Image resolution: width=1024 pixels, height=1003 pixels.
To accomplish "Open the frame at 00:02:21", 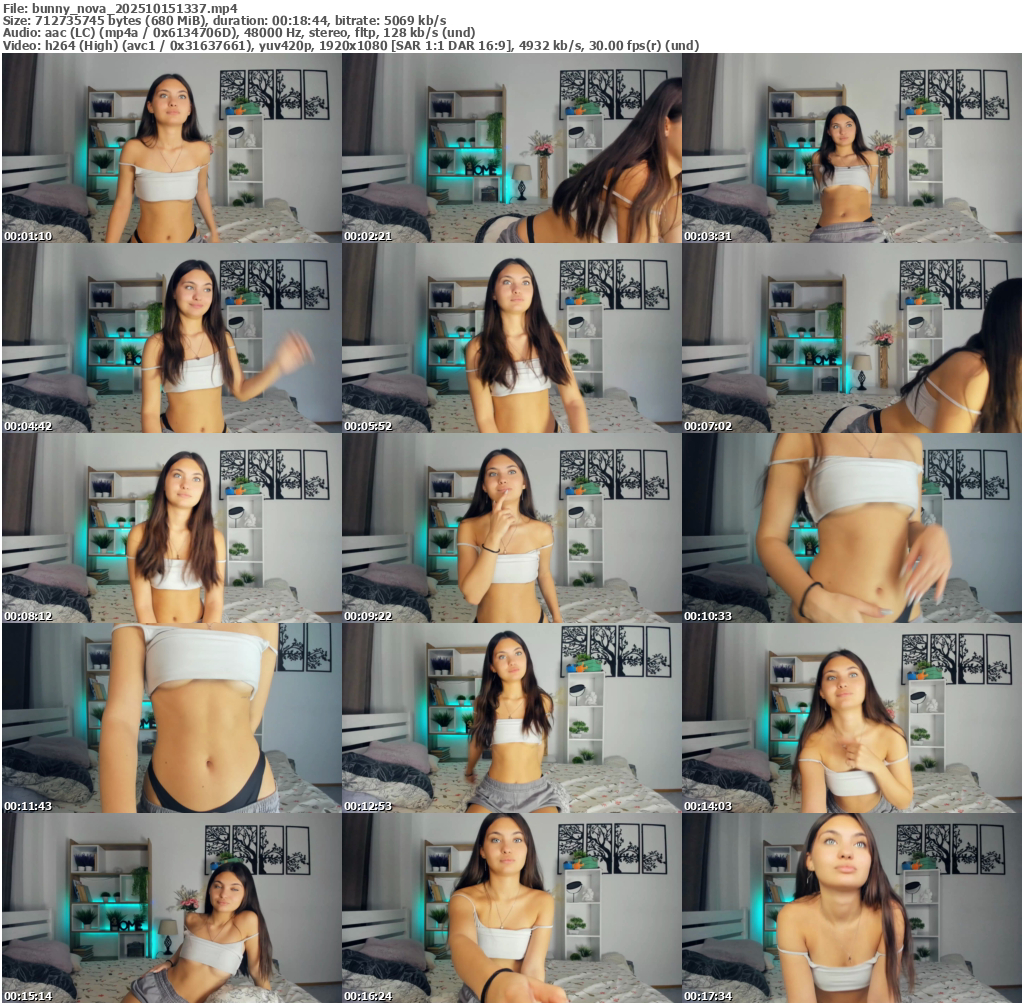I will 511,148.
